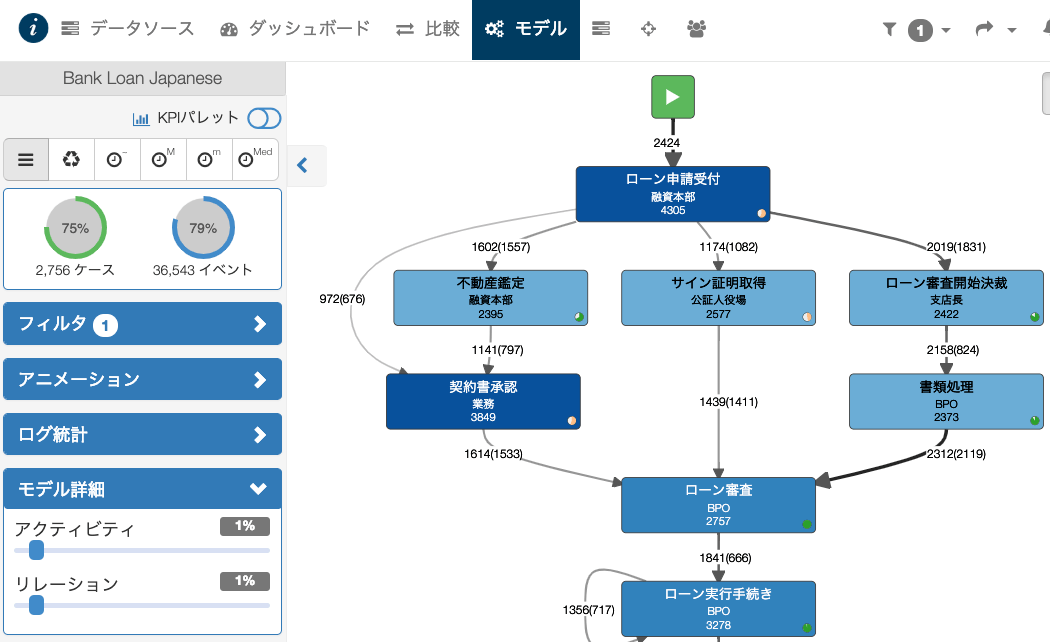Click the status dot on 契約書承認 node

[572, 420]
